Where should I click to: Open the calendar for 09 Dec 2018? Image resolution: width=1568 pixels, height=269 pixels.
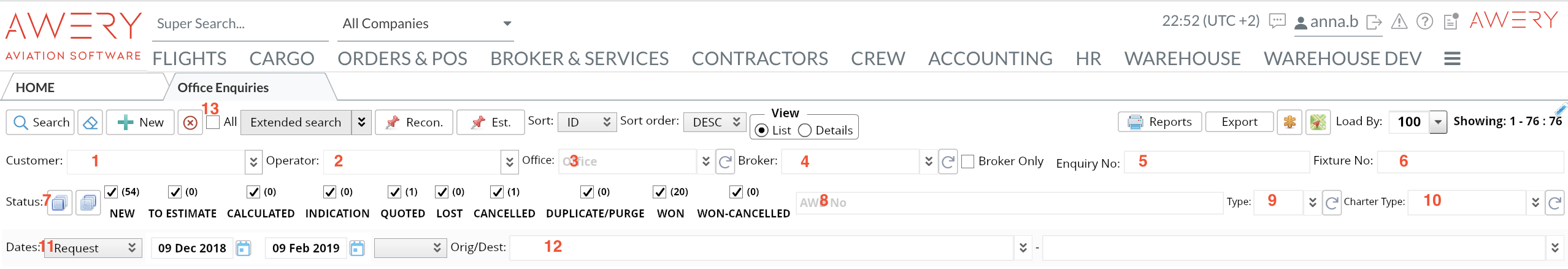click(x=244, y=248)
